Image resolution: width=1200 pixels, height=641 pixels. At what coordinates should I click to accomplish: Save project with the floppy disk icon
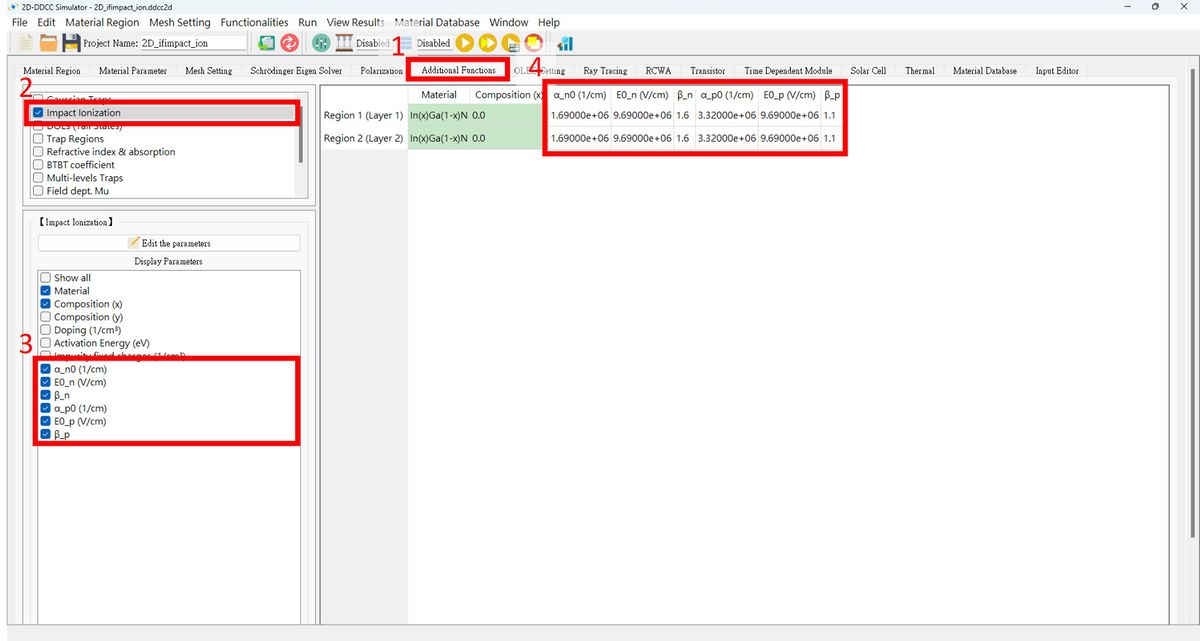pyautogui.click(x=71, y=43)
